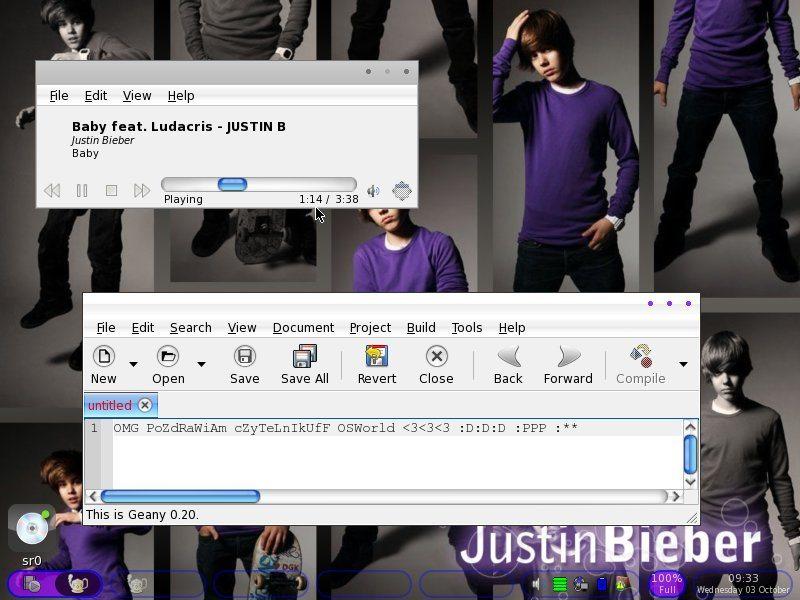The height and width of the screenshot is (600, 800).
Task: Open the Build menu in Geany
Action: (x=420, y=327)
